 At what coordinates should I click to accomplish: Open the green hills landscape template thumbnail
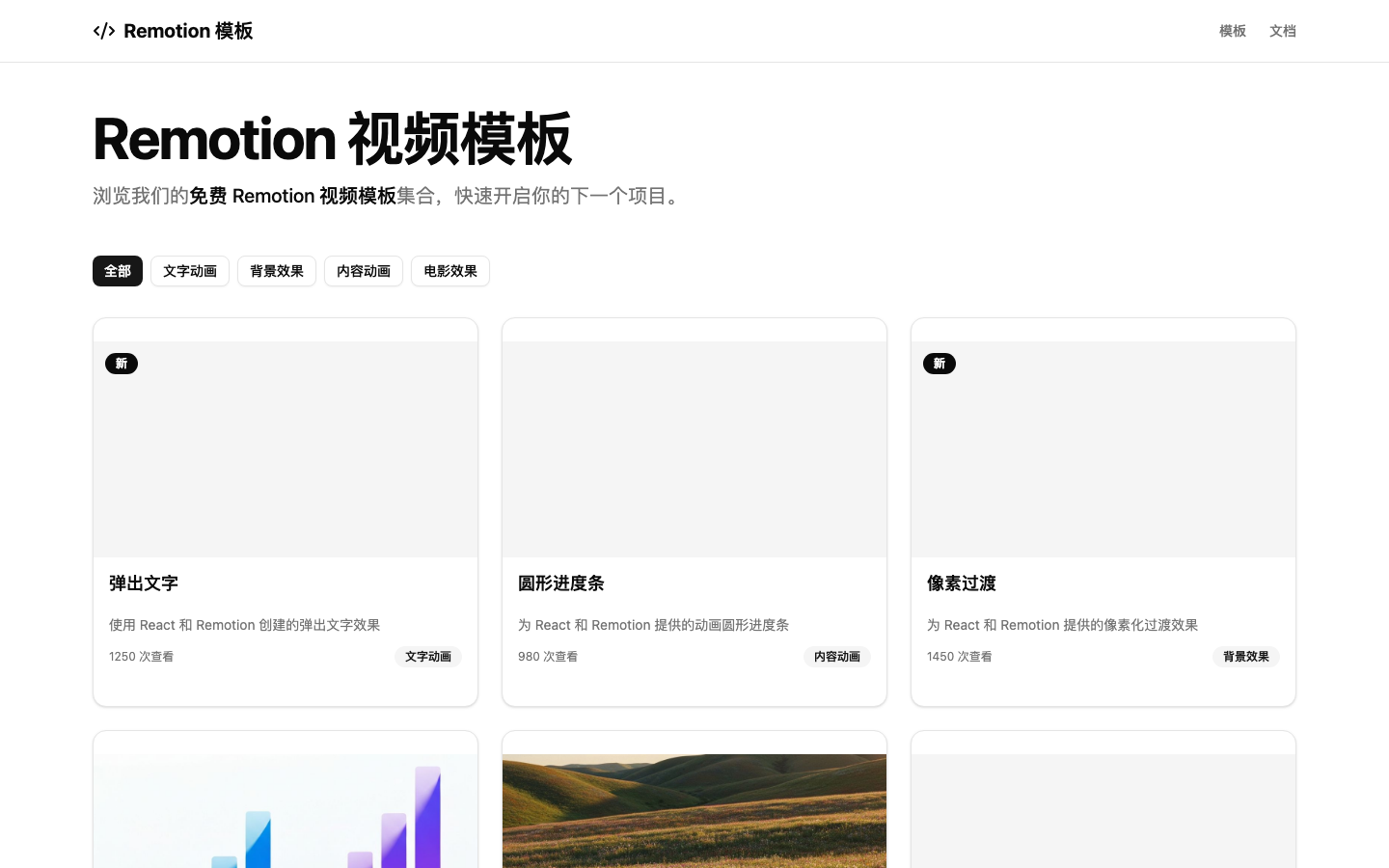694,811
